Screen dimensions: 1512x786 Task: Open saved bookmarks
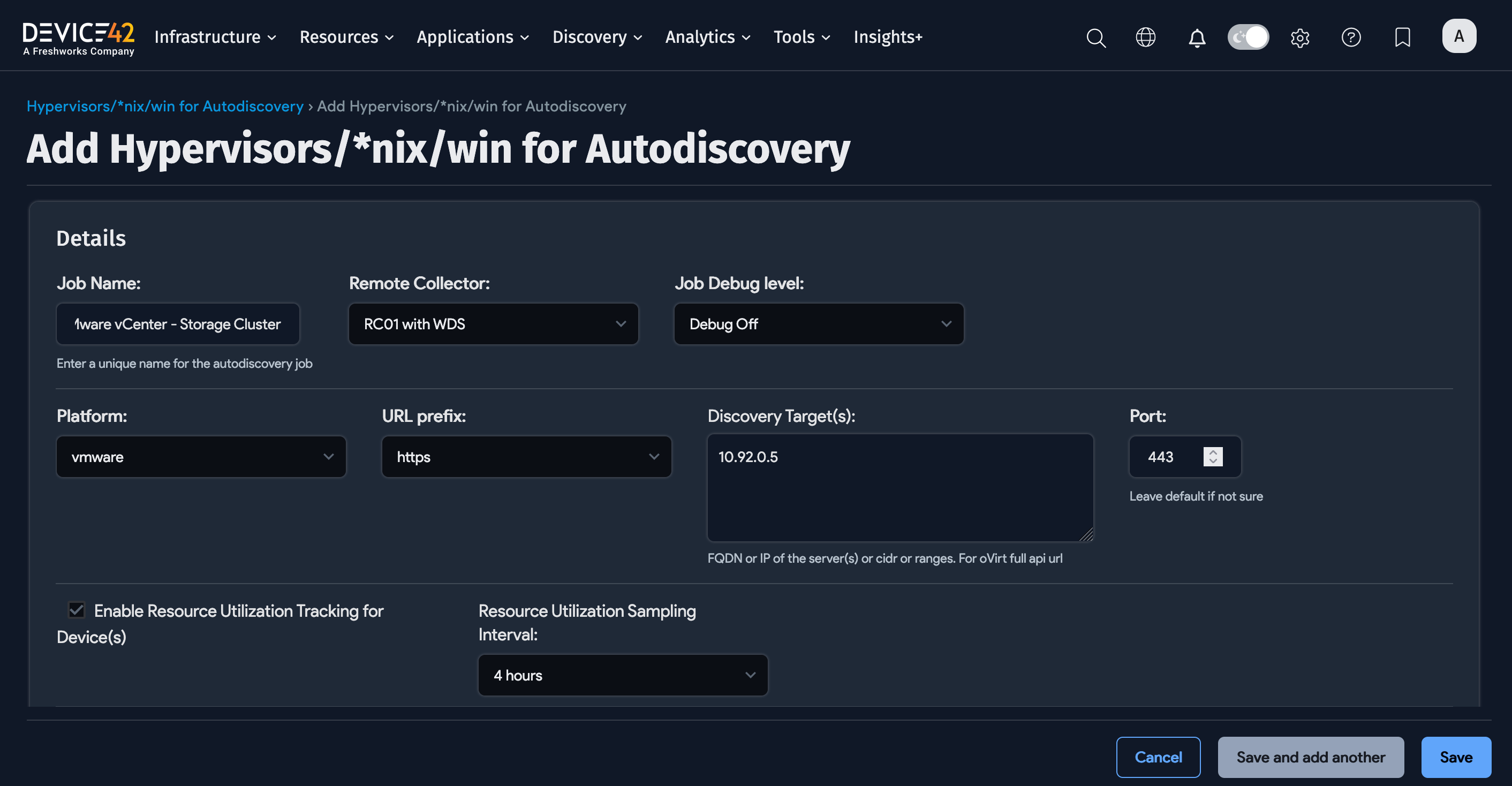click(1402, 37)
